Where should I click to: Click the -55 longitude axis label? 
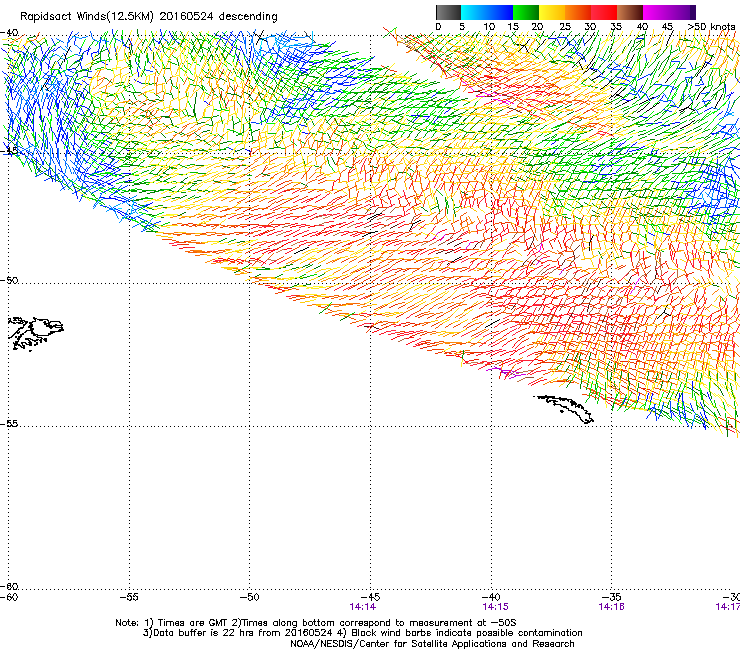129,597
